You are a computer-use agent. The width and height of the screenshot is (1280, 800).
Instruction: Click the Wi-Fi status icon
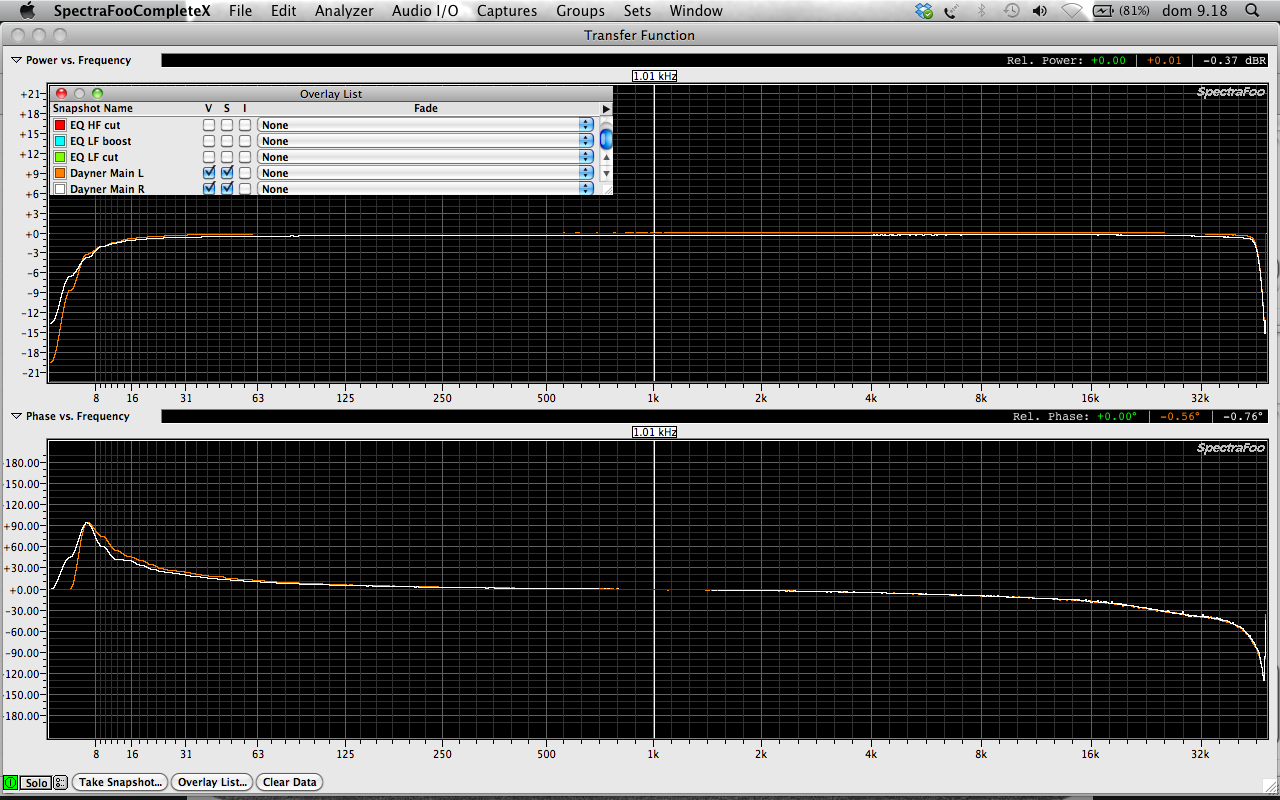[1071, 11]
